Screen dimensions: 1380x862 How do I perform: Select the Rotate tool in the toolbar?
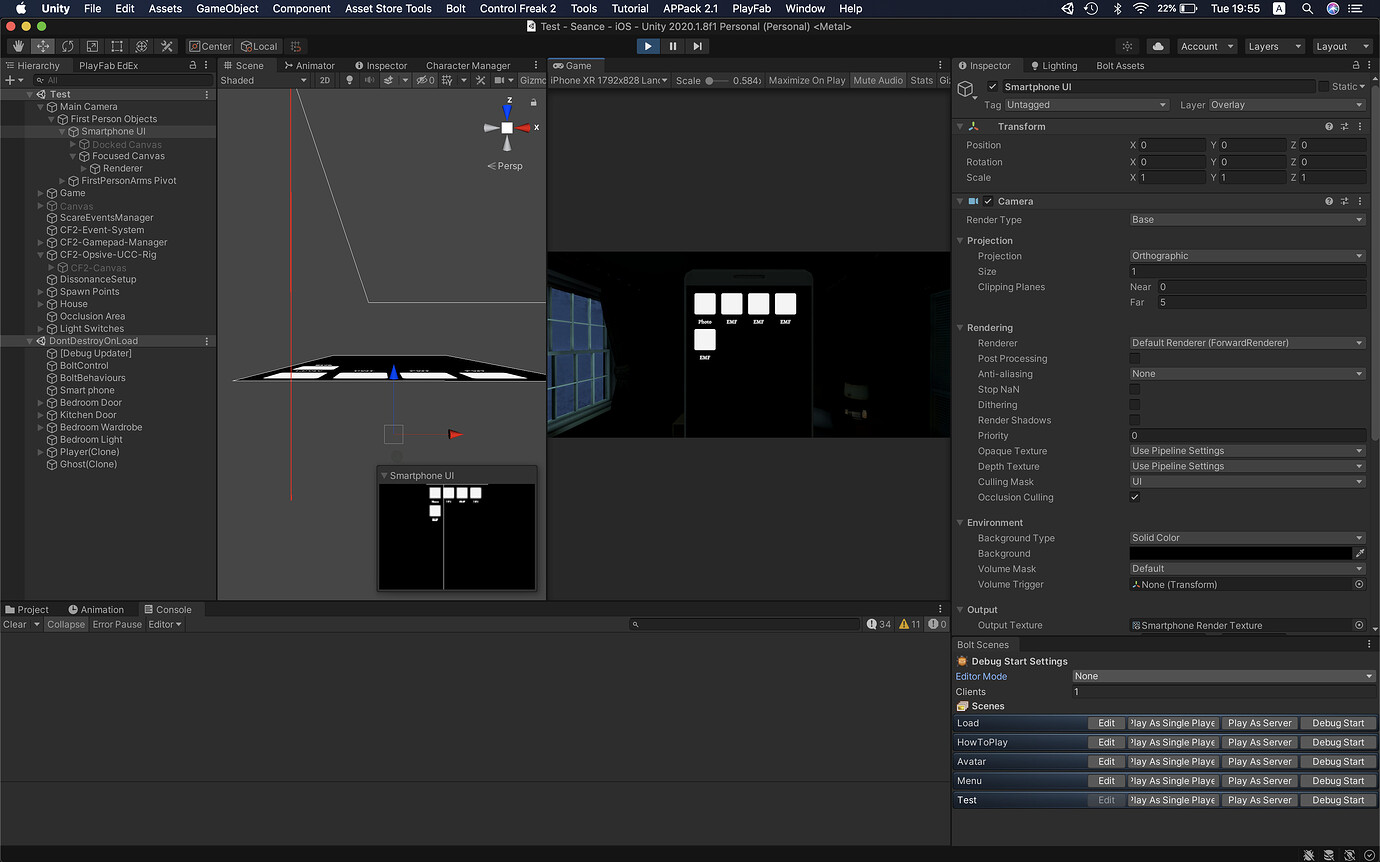[68, 46]
